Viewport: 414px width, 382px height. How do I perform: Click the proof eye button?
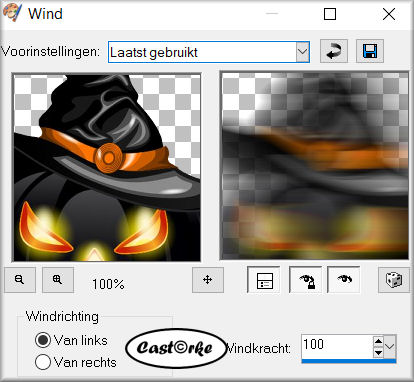[344, 280]
